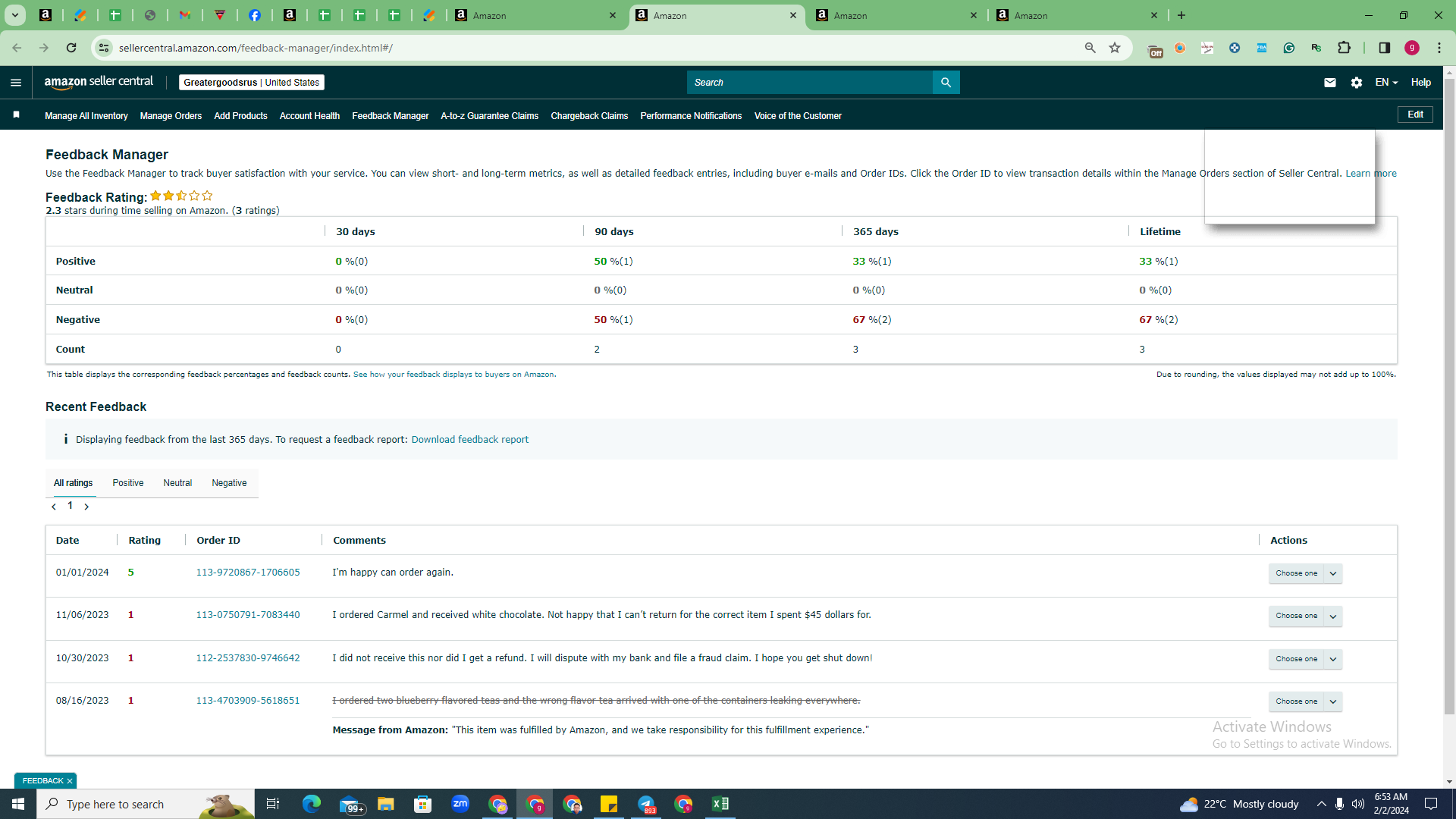This screenshot has width=1456, height=819.
Task: Bookmark this page with the star icon
Action: (x=1115, y=48)
